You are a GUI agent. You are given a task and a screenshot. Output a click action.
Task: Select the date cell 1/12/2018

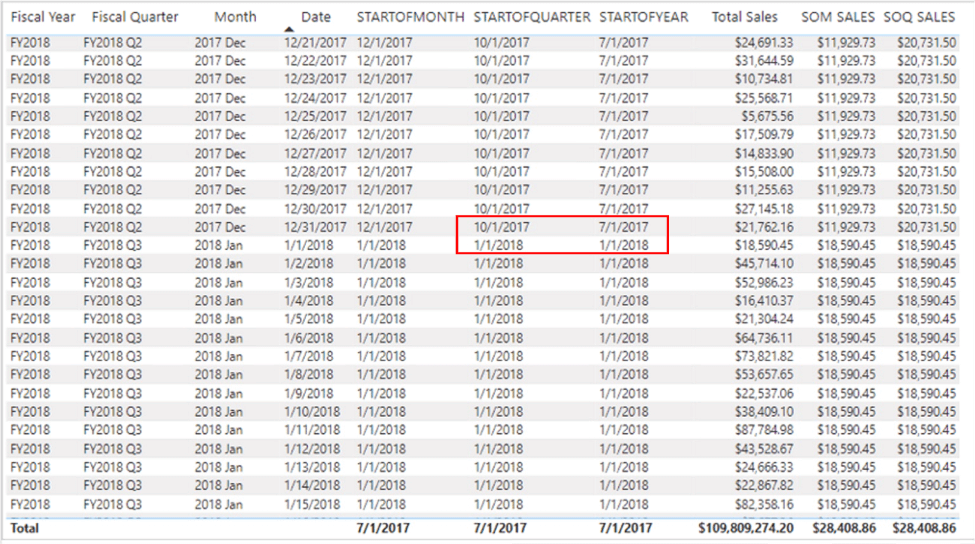(x=312, y=448)
